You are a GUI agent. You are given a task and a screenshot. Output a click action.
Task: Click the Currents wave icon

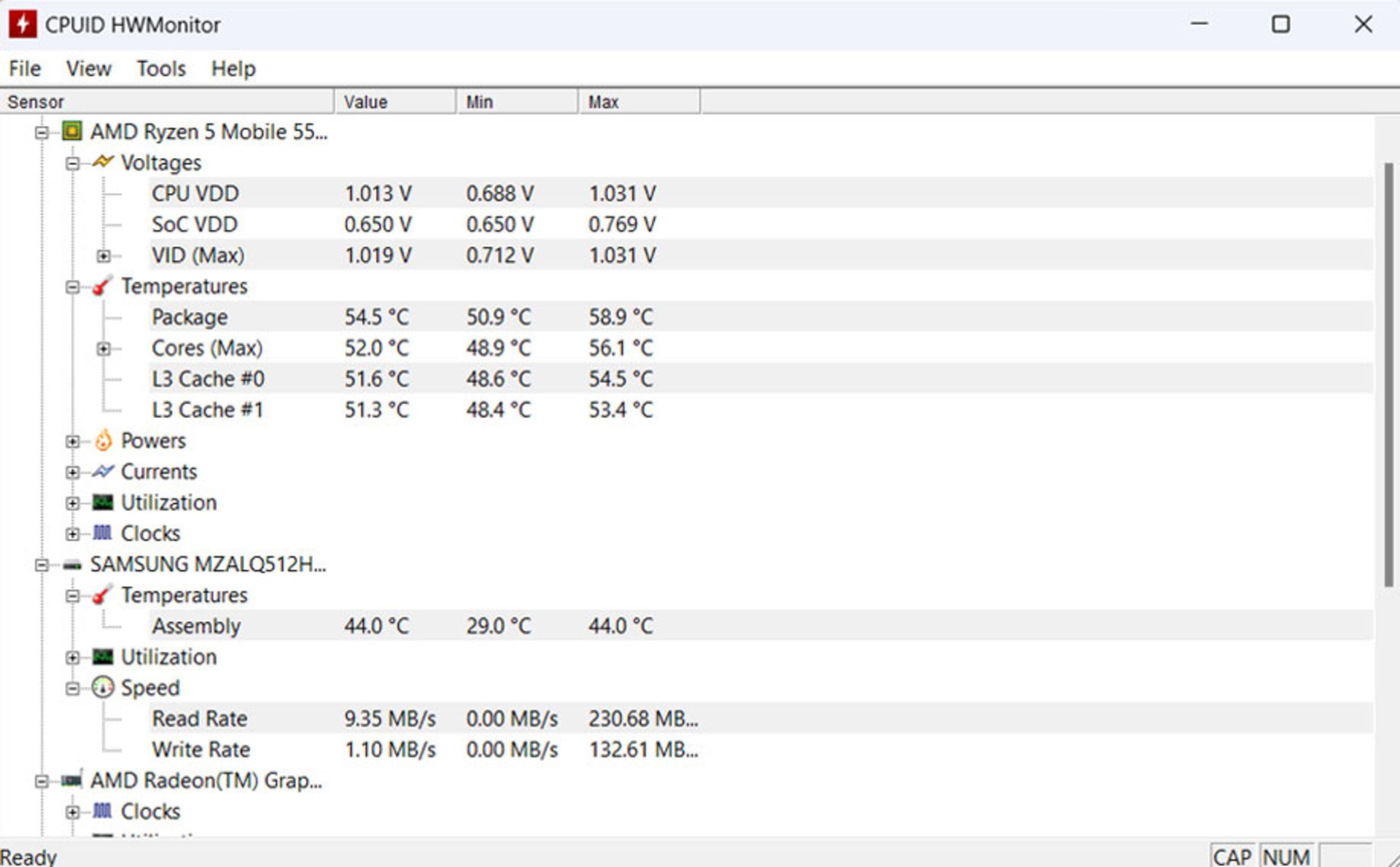103,472
